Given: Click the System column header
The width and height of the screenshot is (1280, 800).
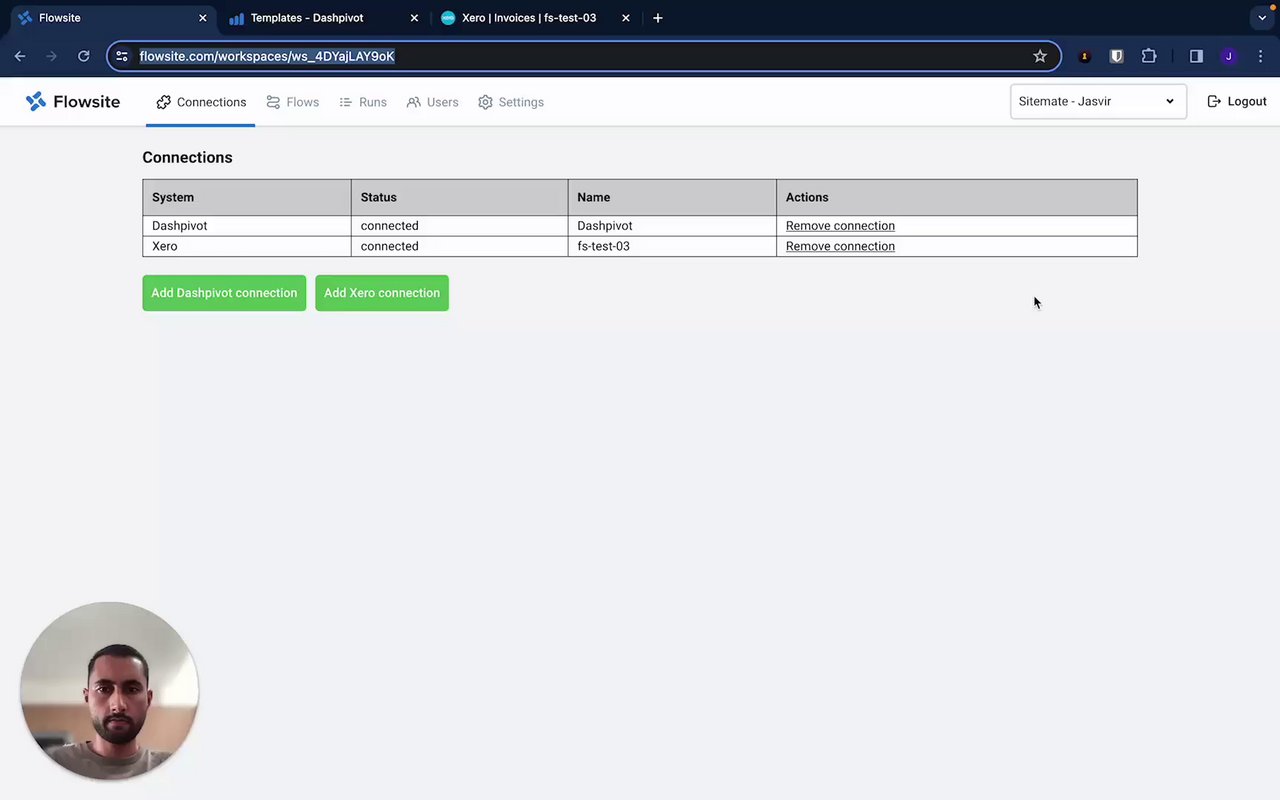Looking at the screenshot, I should point(246,197).
